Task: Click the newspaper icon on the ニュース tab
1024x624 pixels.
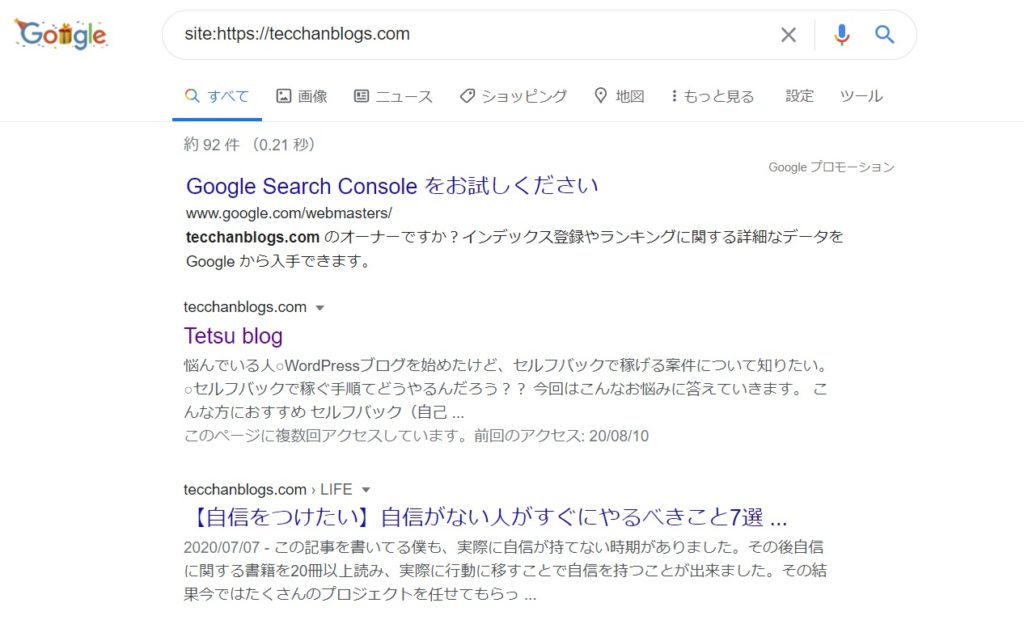Action: click(361, 96)
